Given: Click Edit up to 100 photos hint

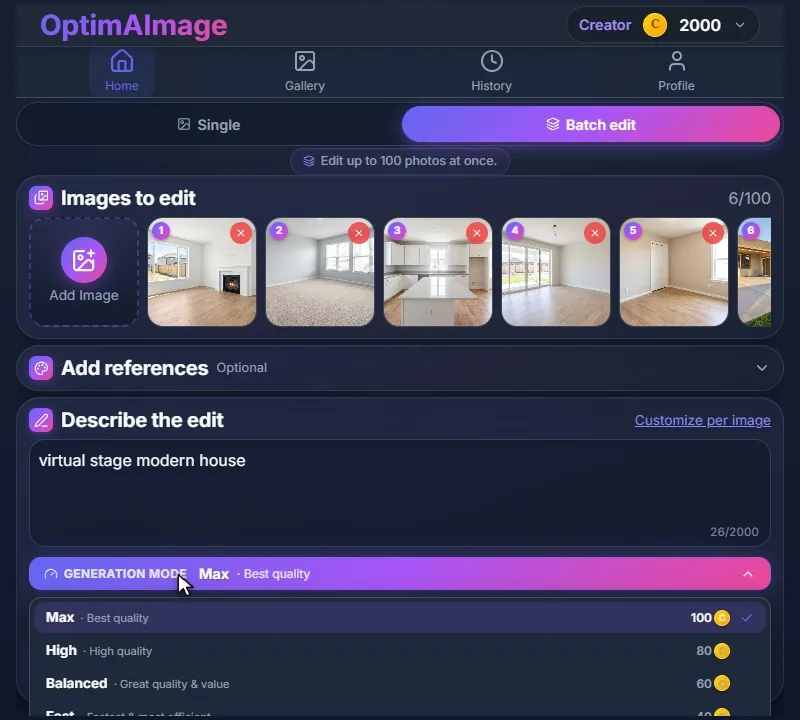Looking at the screenshot, I should click(399, 161).
